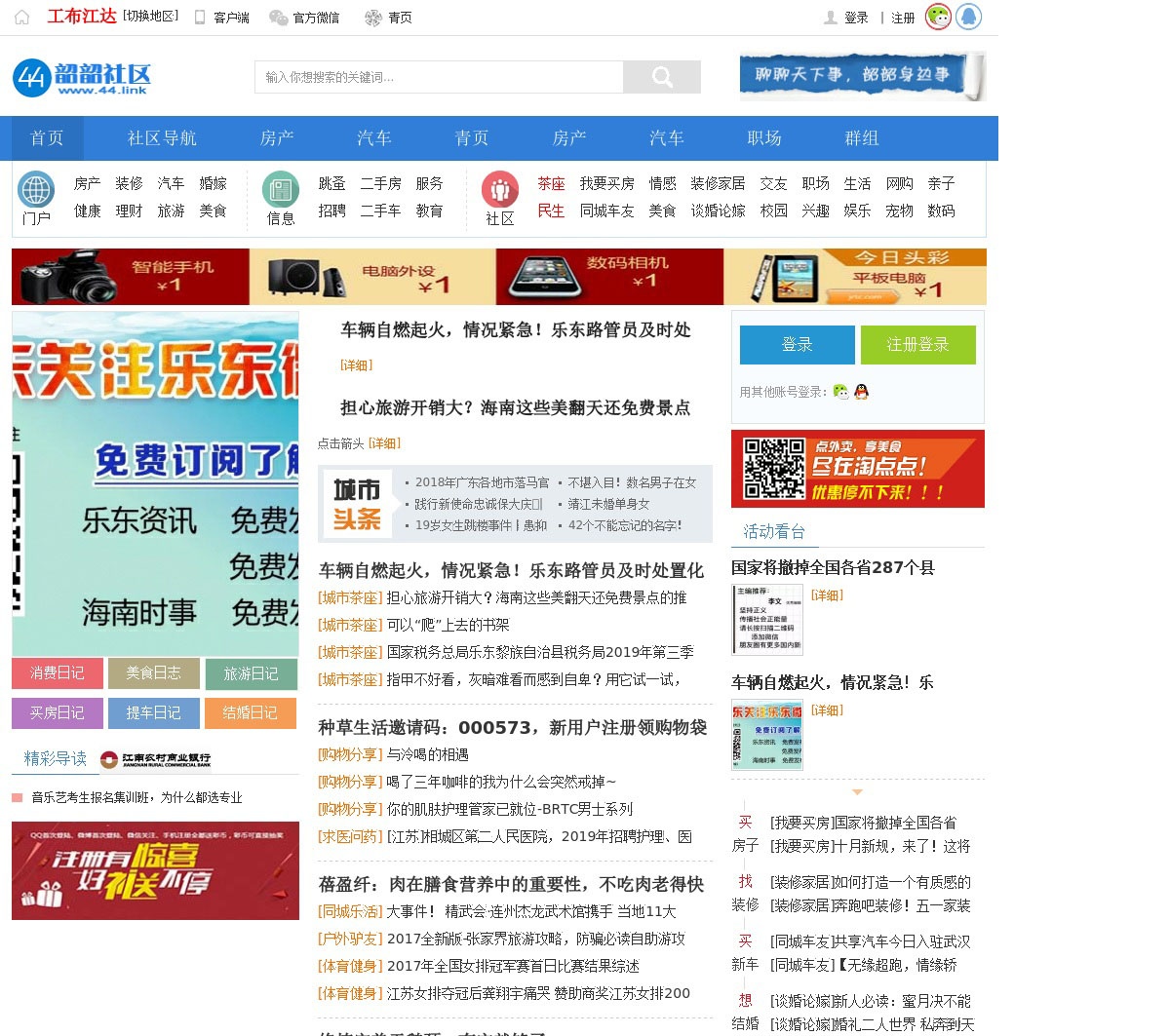Click the search keyword input field
1170x1036 pixels.
click(x=439, y=77)
